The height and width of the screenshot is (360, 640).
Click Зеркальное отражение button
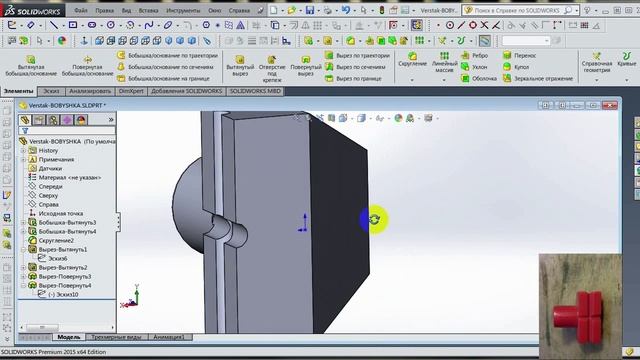pyautogui.click(x=538, y=78)
